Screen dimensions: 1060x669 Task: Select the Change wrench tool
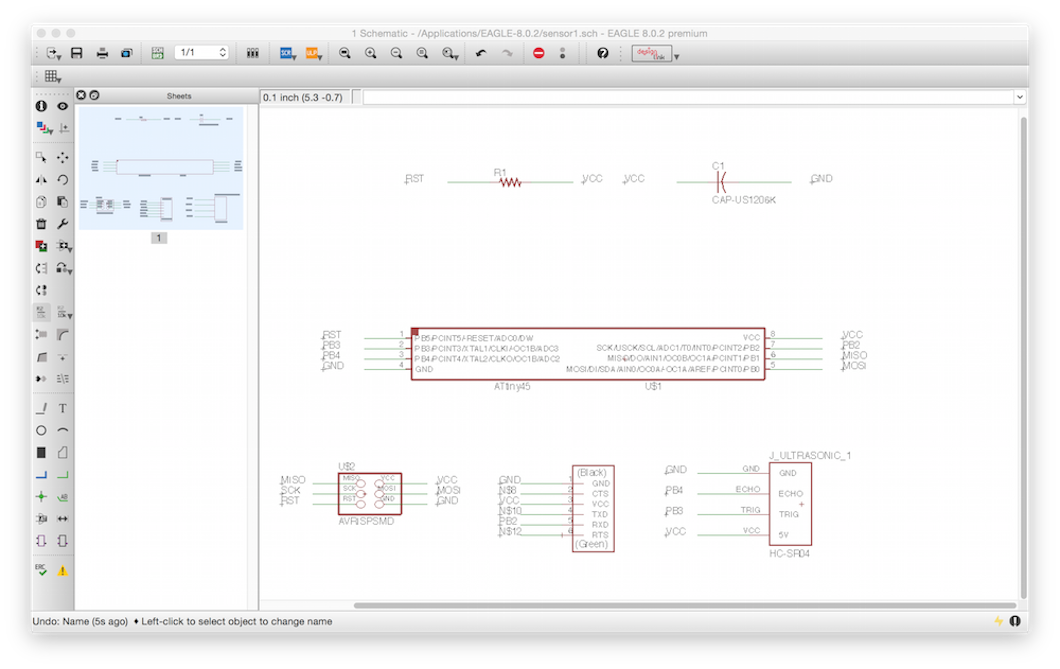(x=62, y=224)
